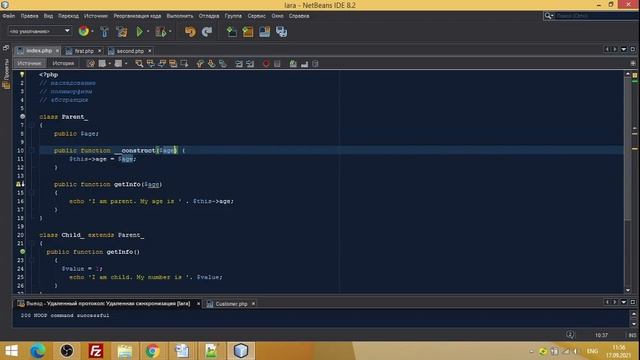Click Find Selection magnifier in editor toolbar
640x360 pixels.
(139, 63)
